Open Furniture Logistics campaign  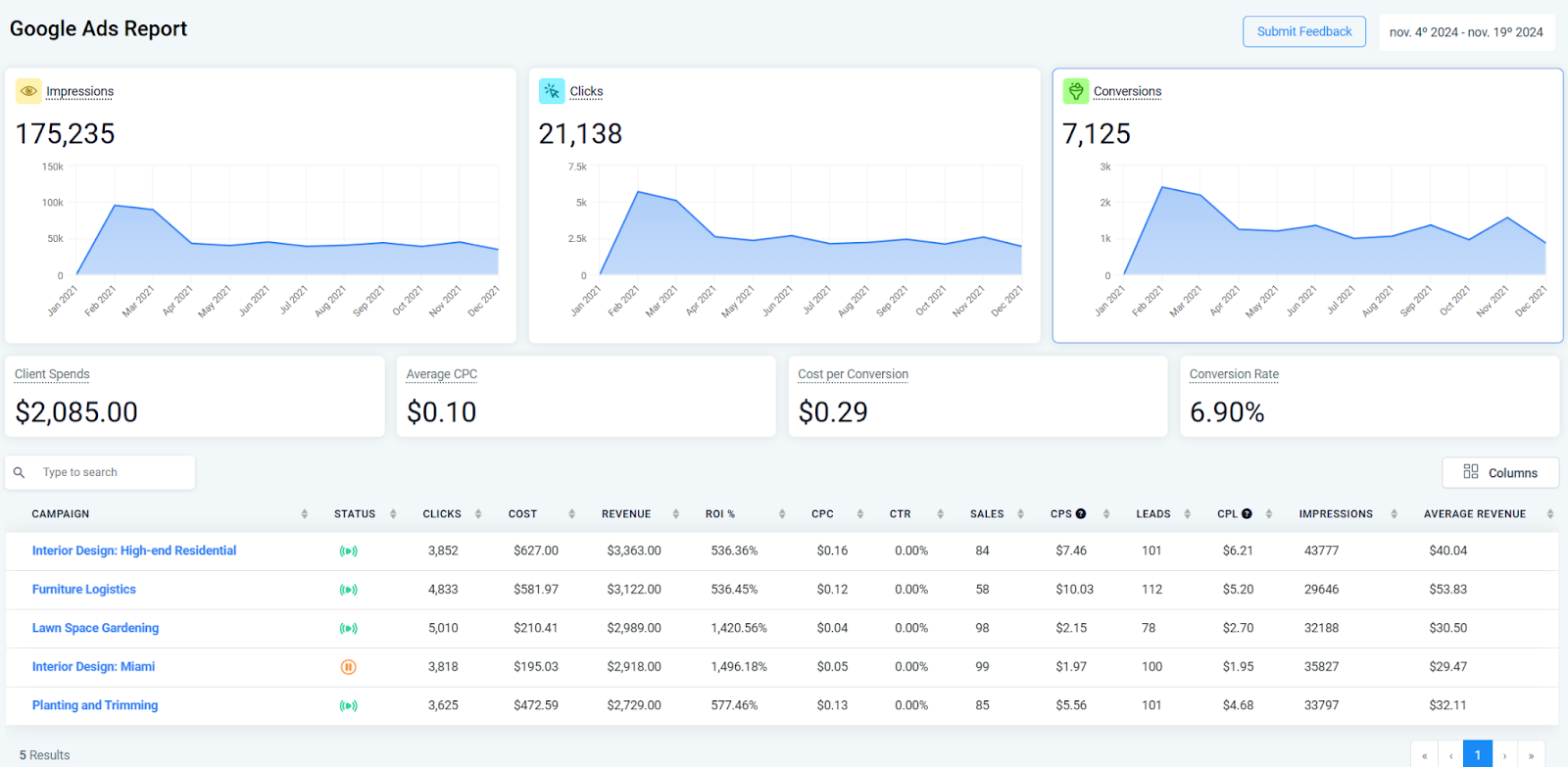point(84,590)
